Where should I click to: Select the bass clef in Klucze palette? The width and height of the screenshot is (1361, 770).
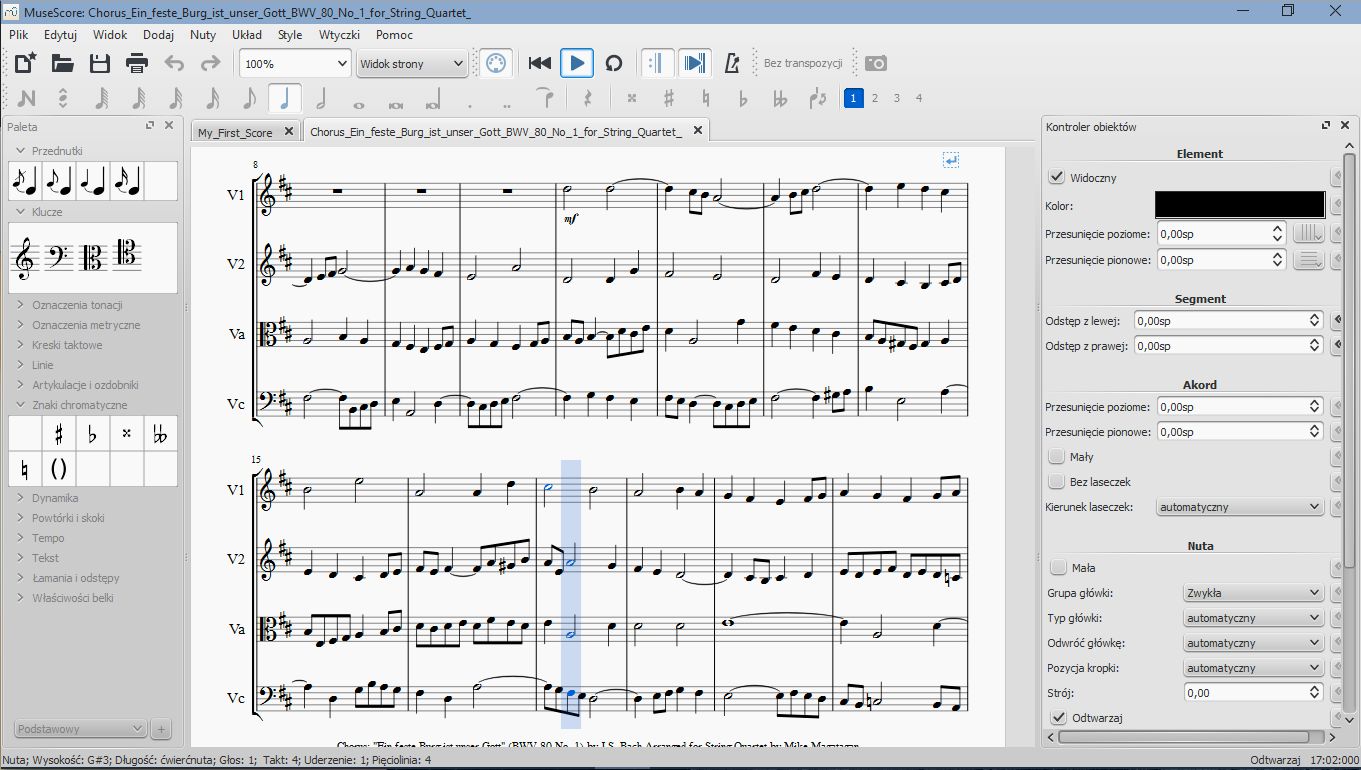tap(59, 258)
